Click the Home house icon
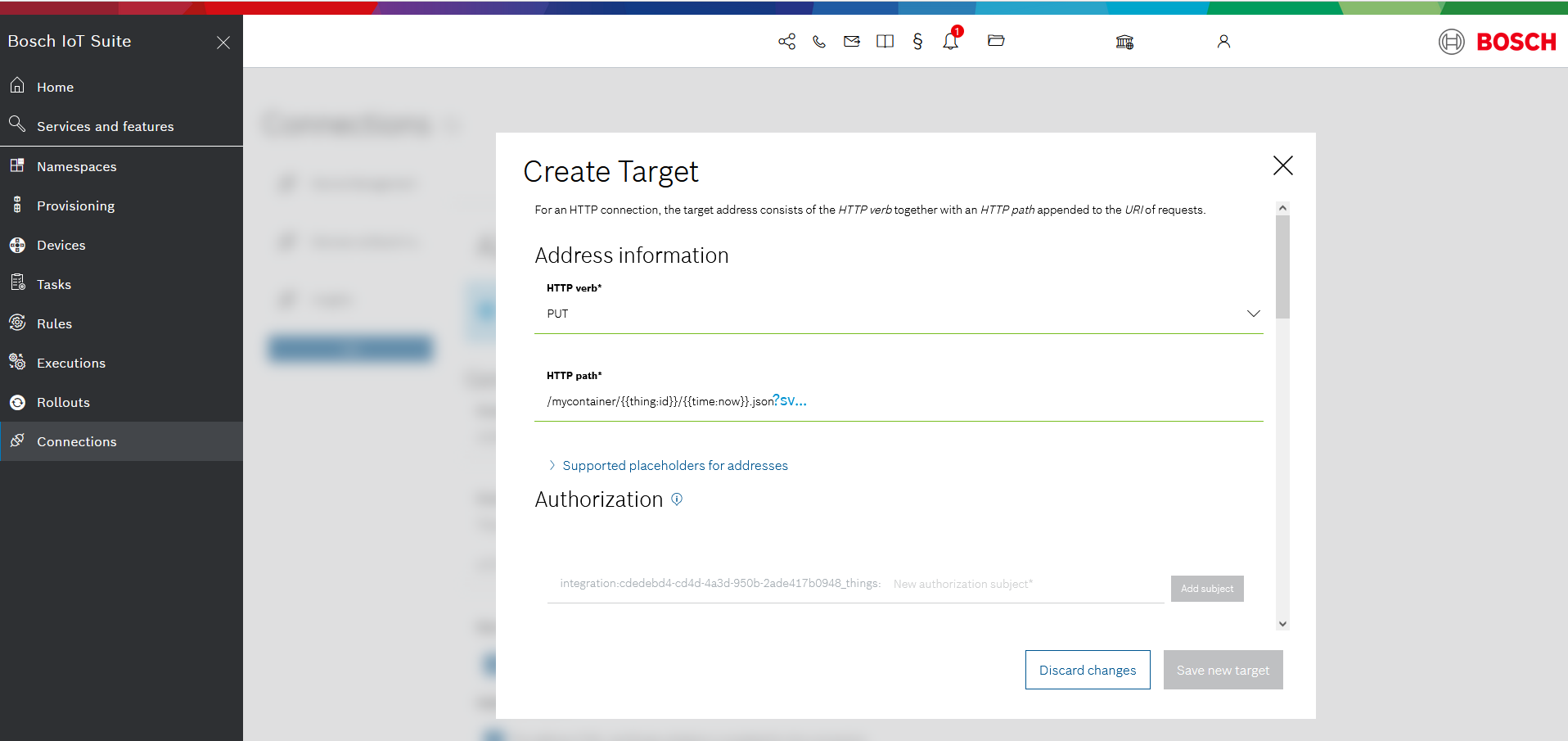Viewport: 1568px width, 741px height. tap(17, 85)
